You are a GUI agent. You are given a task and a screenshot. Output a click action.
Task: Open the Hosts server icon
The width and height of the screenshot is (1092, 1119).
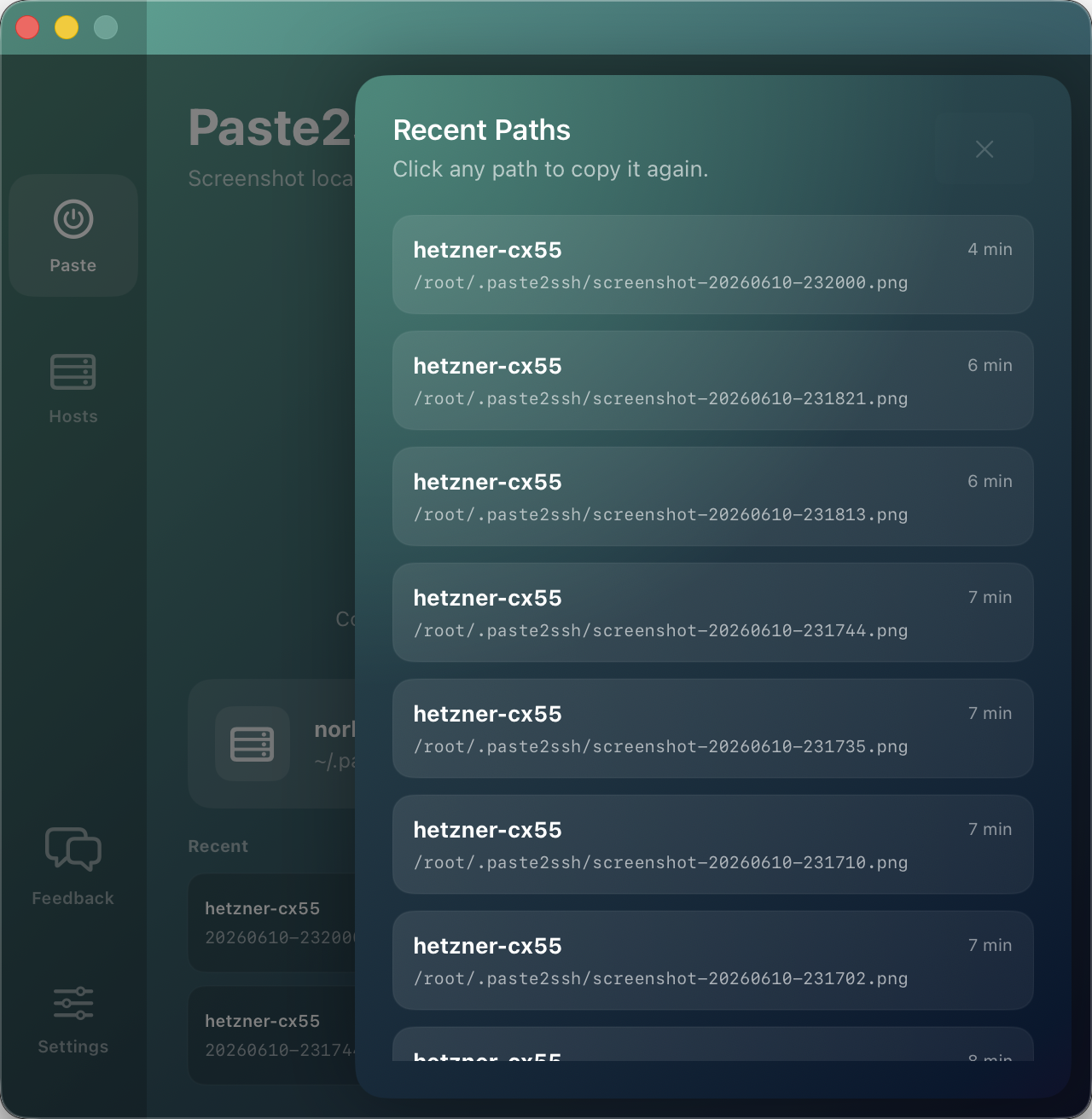73,372
